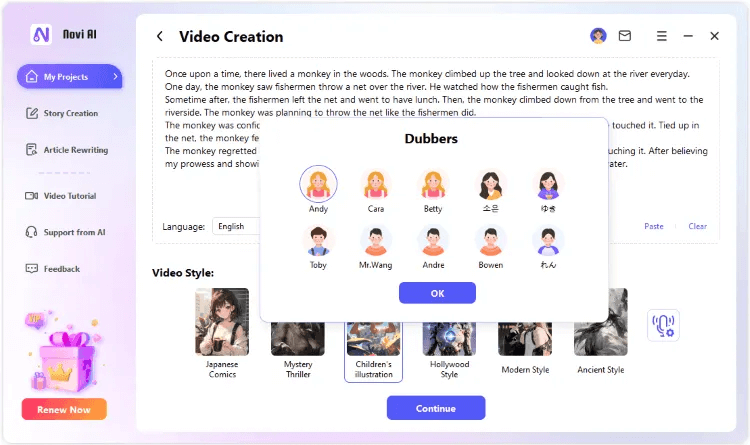Viewport: 750px width, 445px height.
Task: Go to Article Rewriting section
Action: point(75,150)
